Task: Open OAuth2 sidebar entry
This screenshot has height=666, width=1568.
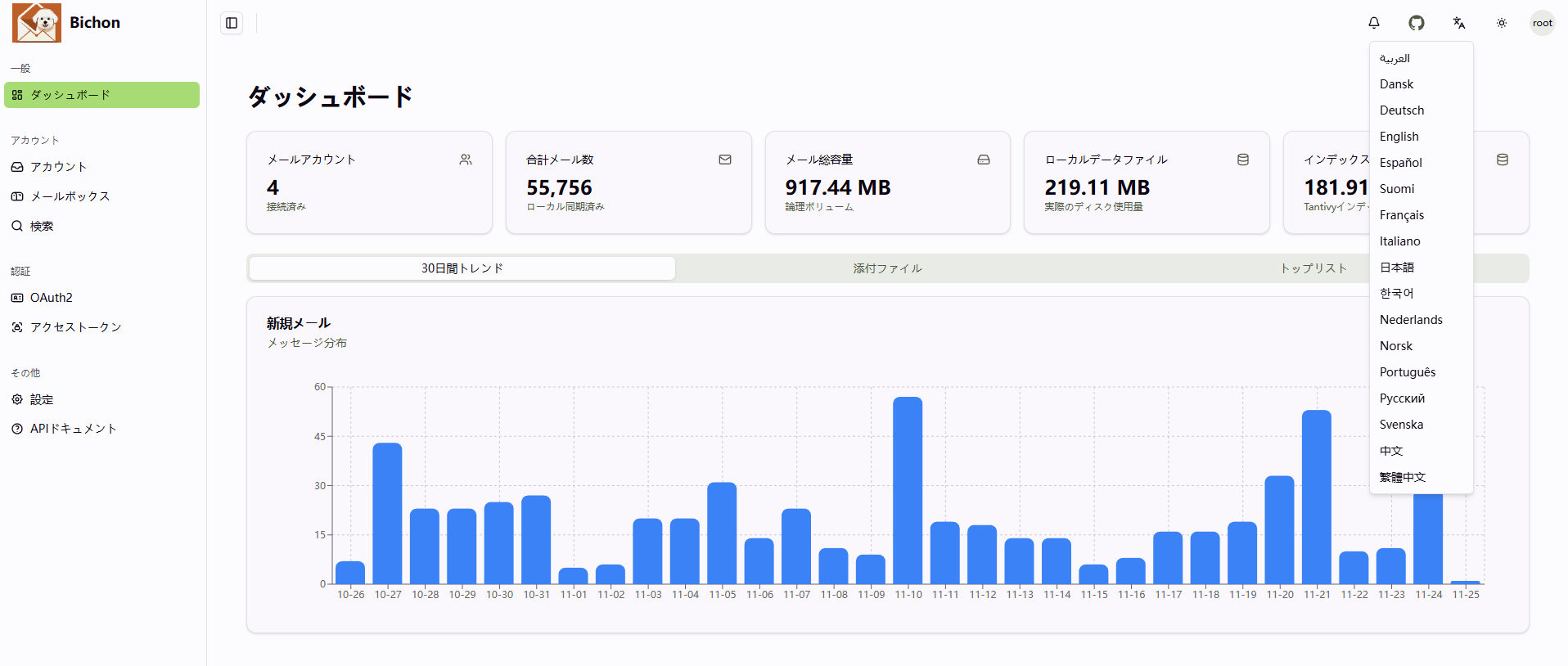Action: click(51, 298)
